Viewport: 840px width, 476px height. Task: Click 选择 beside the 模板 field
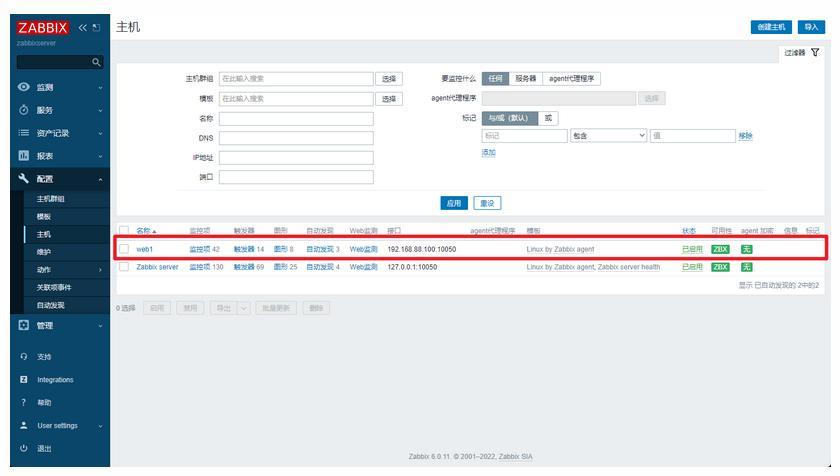[x=389, y=99]
